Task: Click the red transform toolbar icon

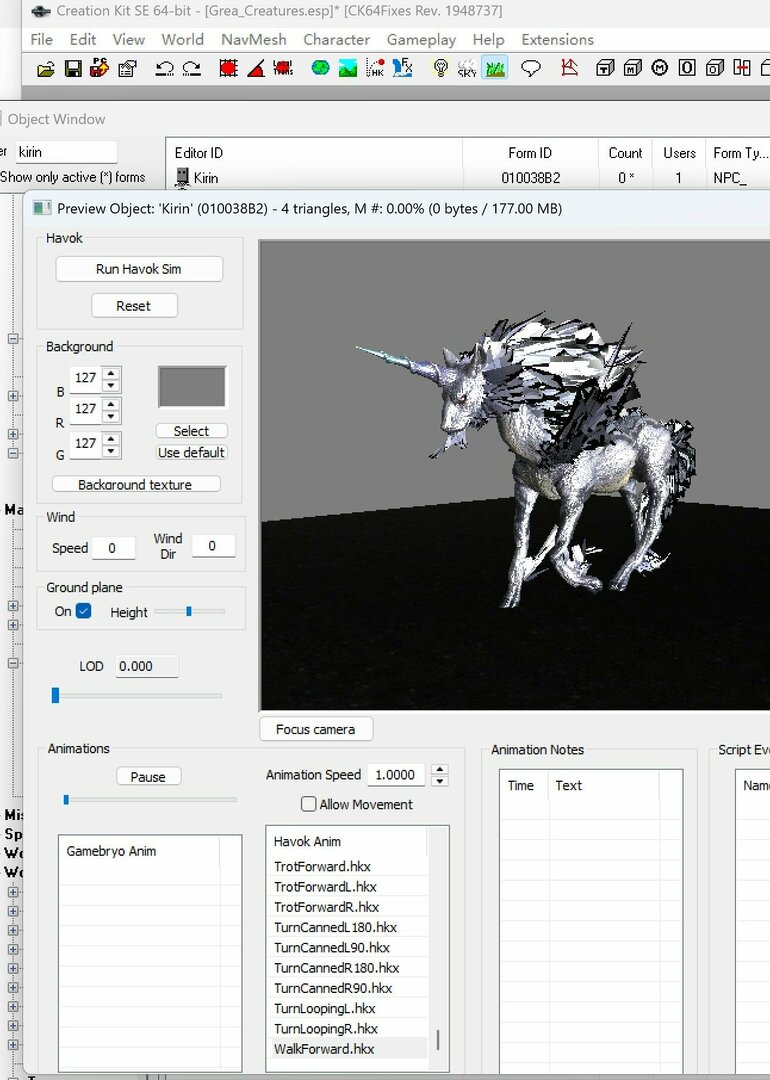Action: [282, 68]
